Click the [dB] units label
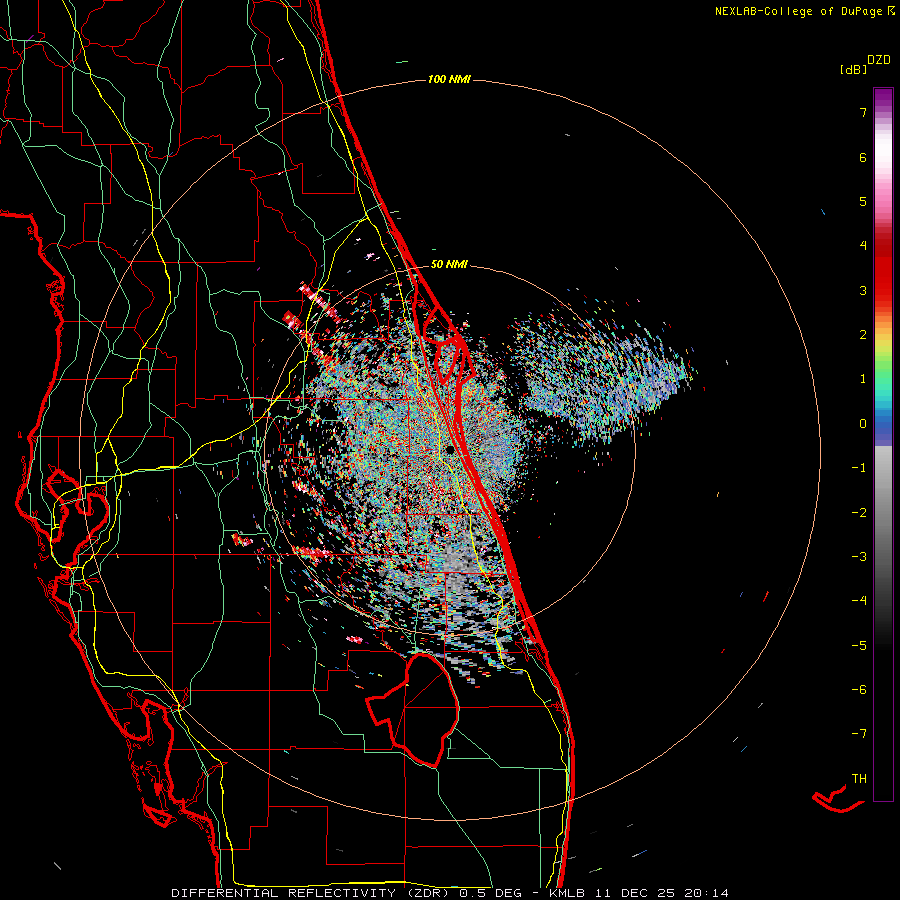 (854, 69)
